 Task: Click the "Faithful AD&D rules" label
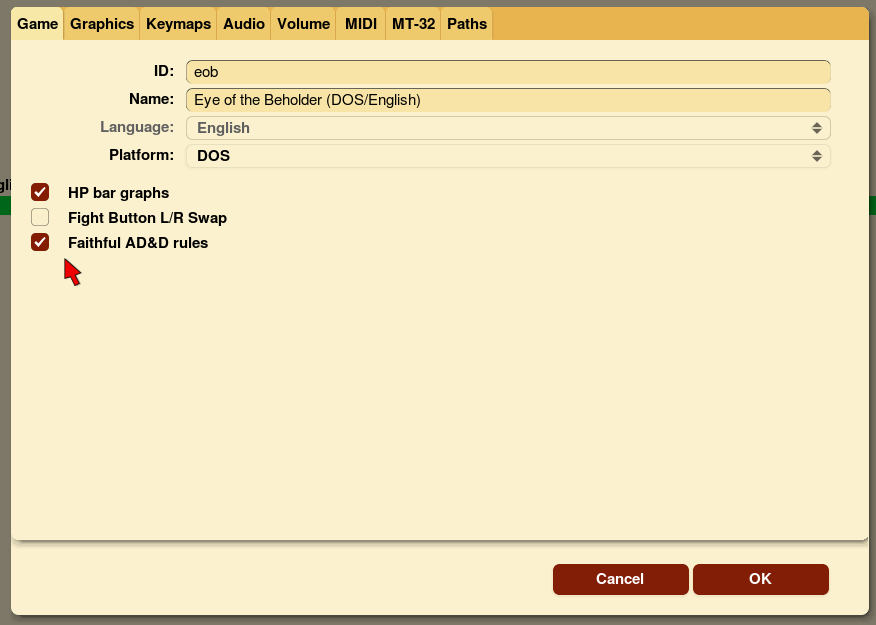[138, 243]
